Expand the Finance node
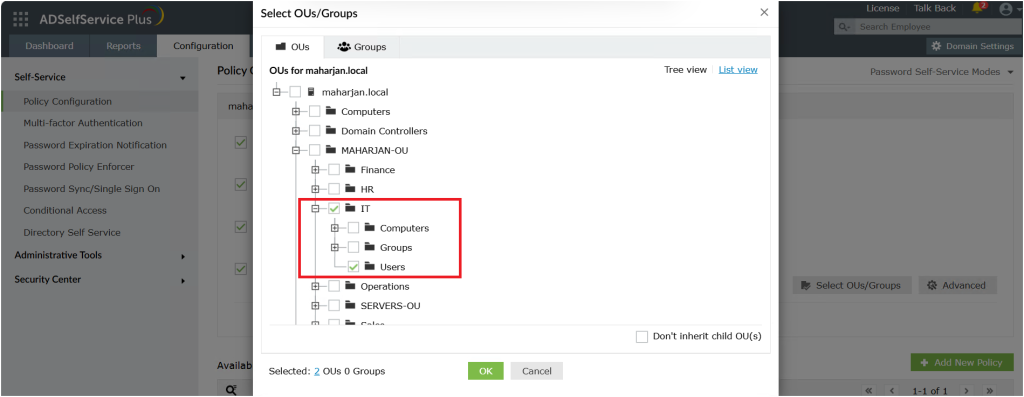This screenshot has width=1024, height=397. (x=315, y=170)
